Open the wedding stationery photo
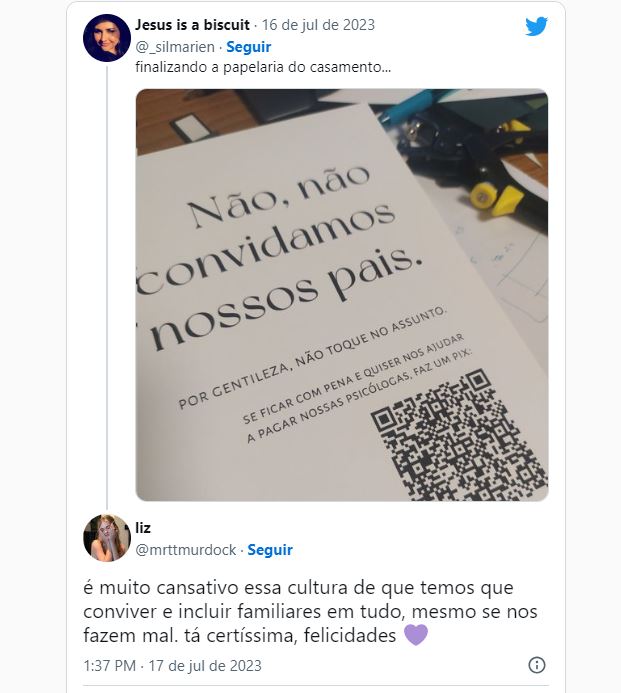The image size is (621, 693). (x=342, y=295)
